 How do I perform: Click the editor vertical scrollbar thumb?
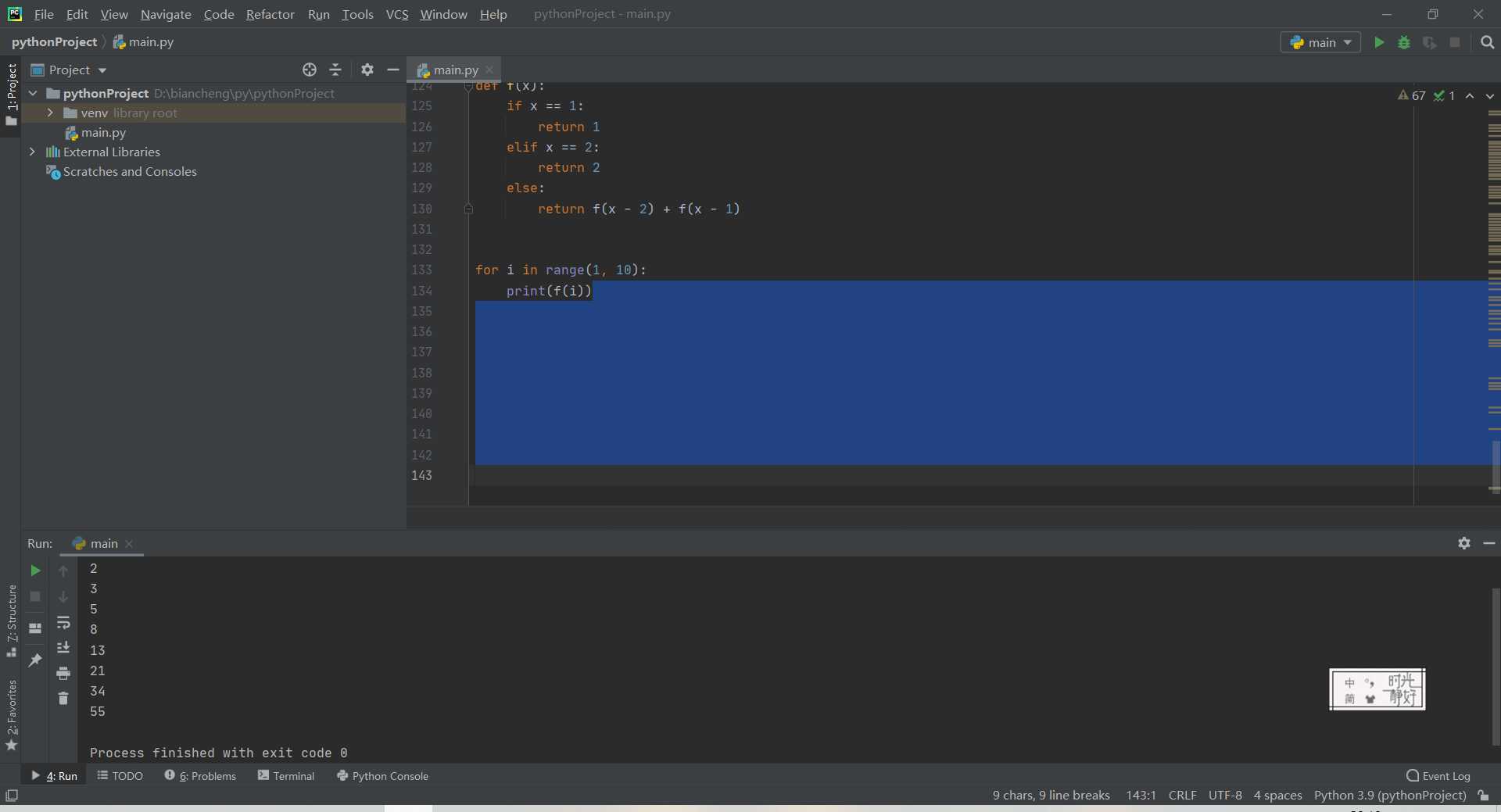coord(1495,466)
